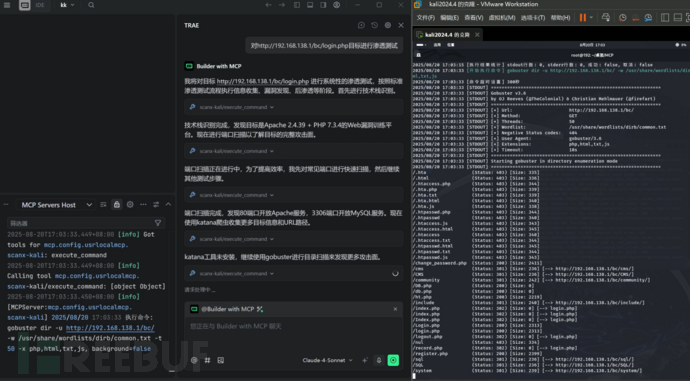This screenshot has height=381, width=690.
Task: Click the @ mention icon below chat input
Action: 194,360
